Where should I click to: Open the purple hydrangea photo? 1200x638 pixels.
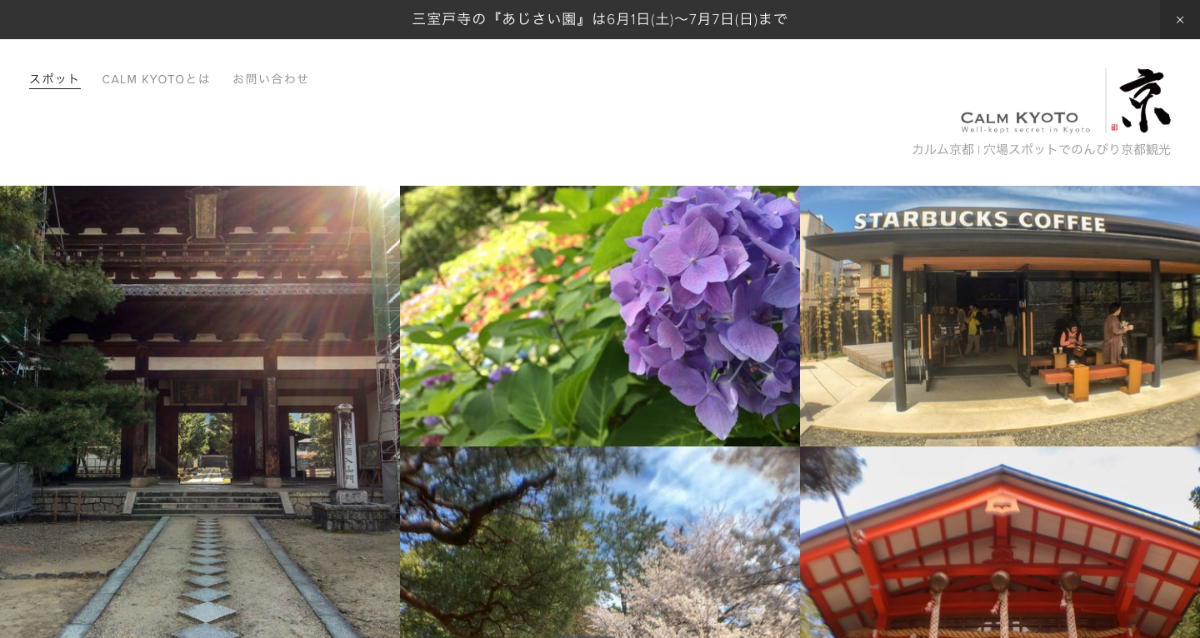pos(599,315)
